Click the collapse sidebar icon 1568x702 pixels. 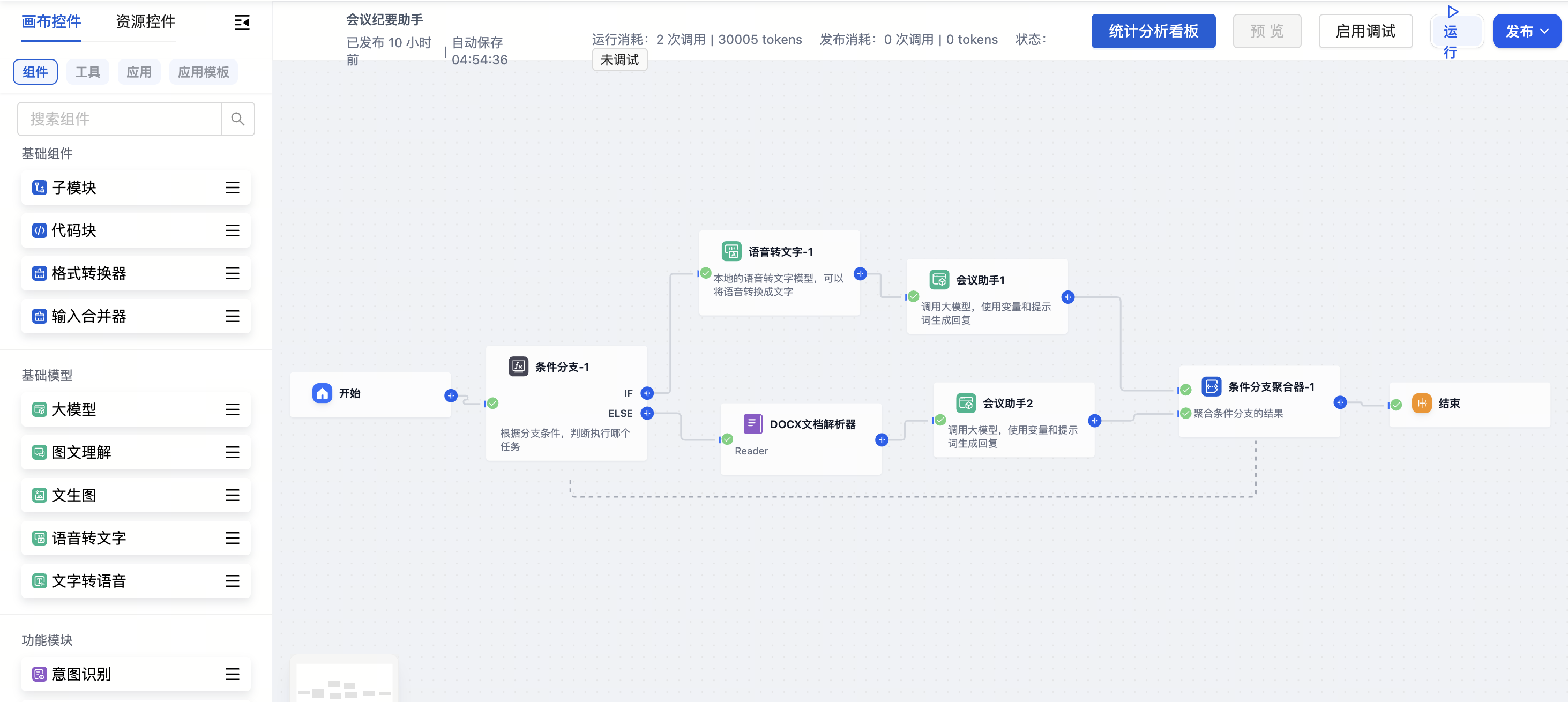coord(242,23)
